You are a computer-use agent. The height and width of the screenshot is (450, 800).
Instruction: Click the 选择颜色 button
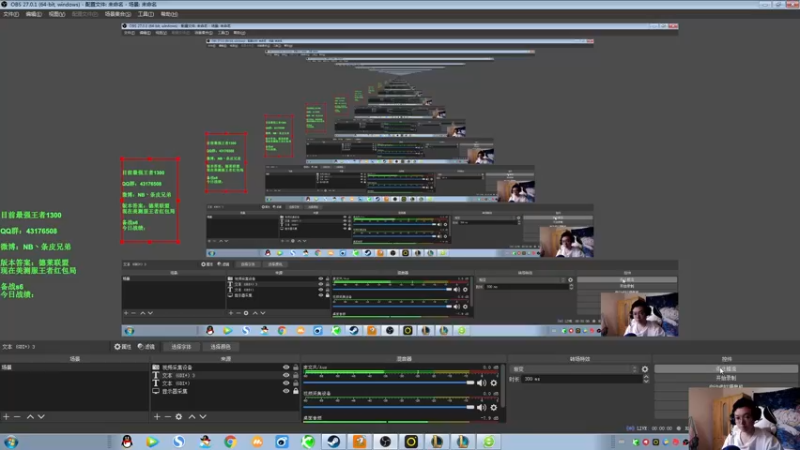click(220, 346)
